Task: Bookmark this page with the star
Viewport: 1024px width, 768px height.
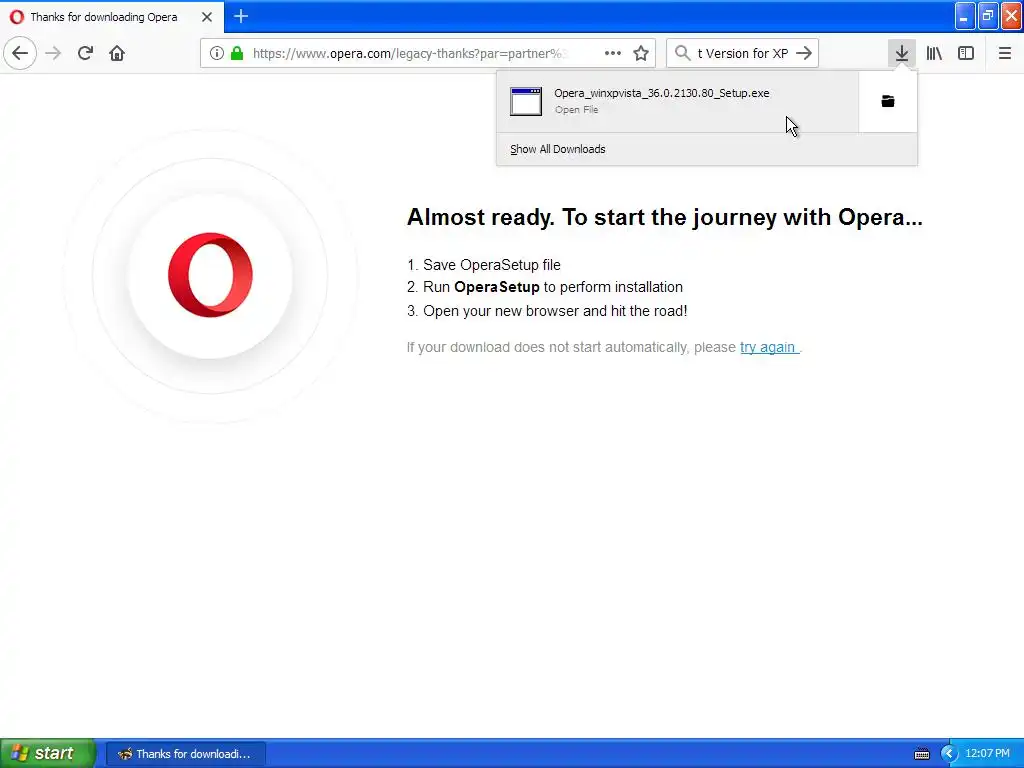Action: point(641,54)
